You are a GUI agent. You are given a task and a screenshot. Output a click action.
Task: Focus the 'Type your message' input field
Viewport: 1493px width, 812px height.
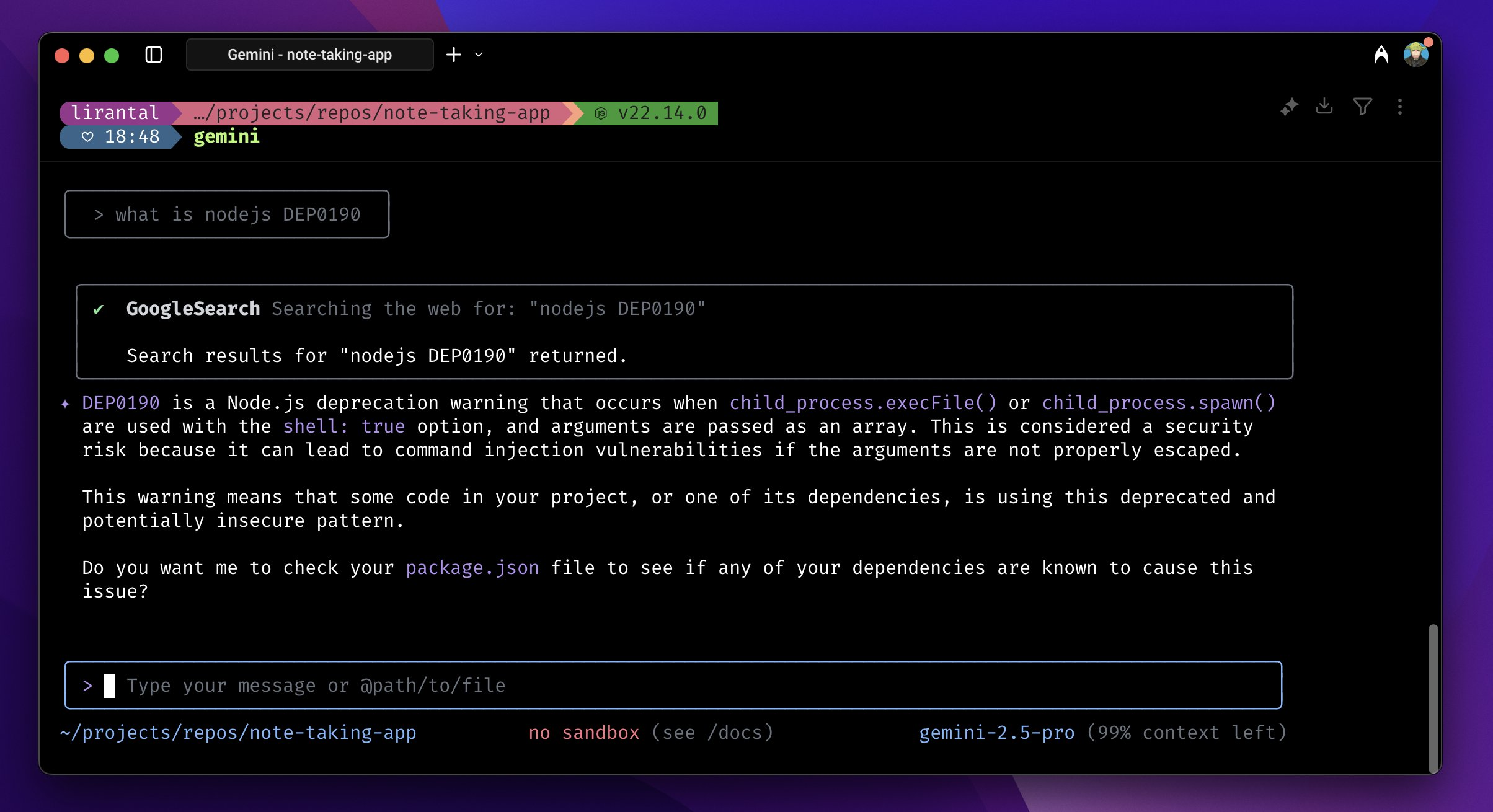click(x=673, y=685)
